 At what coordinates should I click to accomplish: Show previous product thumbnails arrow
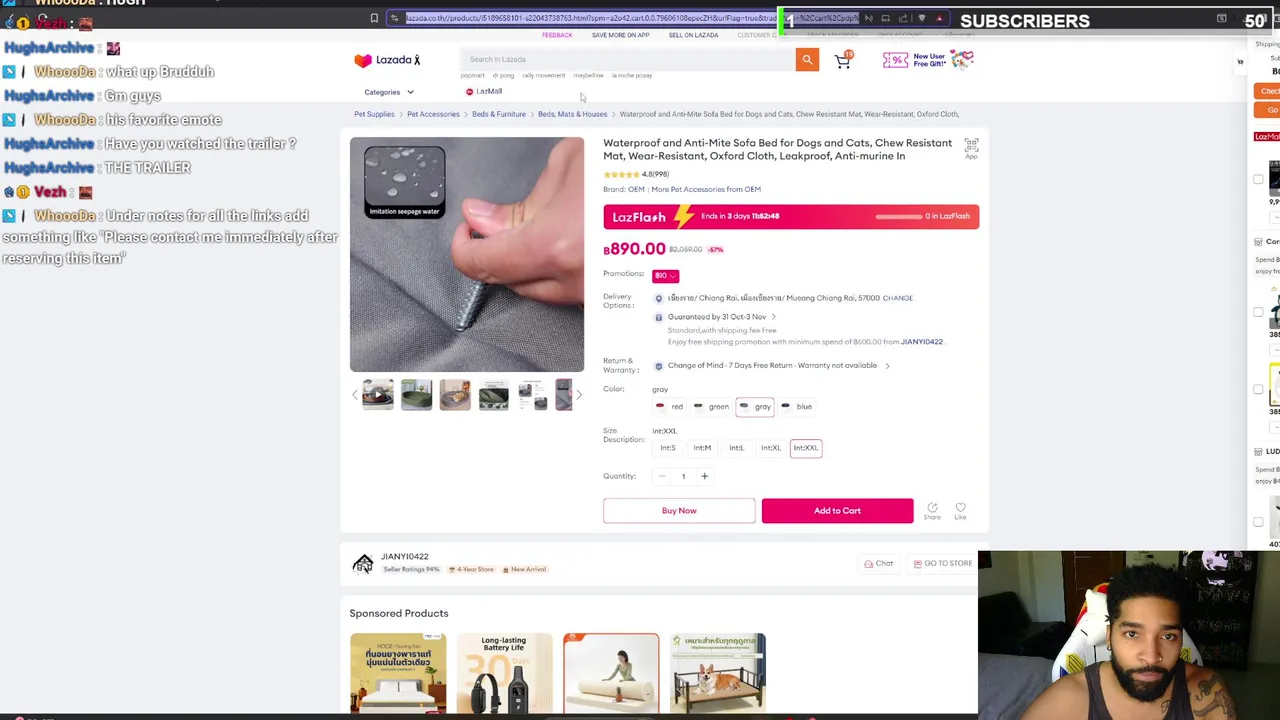click(354, 395)
